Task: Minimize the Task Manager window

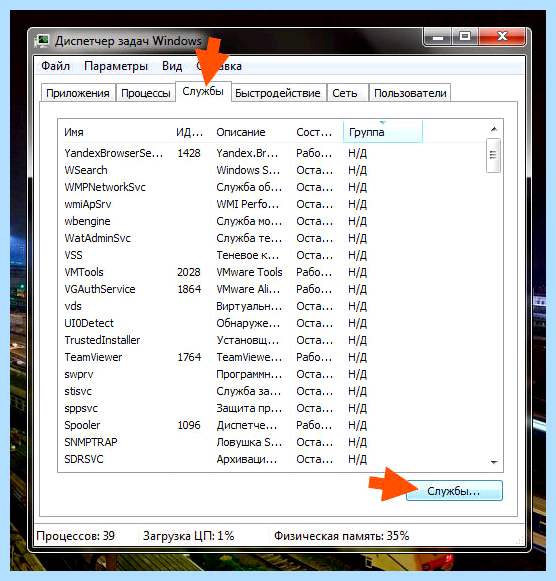Action: pos(438,37)
